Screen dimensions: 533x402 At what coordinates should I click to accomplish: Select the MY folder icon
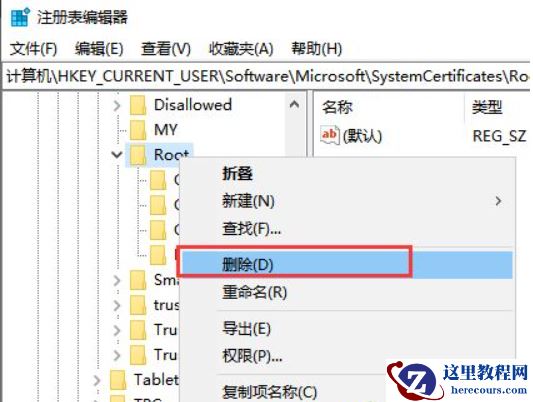coord(138,130)
